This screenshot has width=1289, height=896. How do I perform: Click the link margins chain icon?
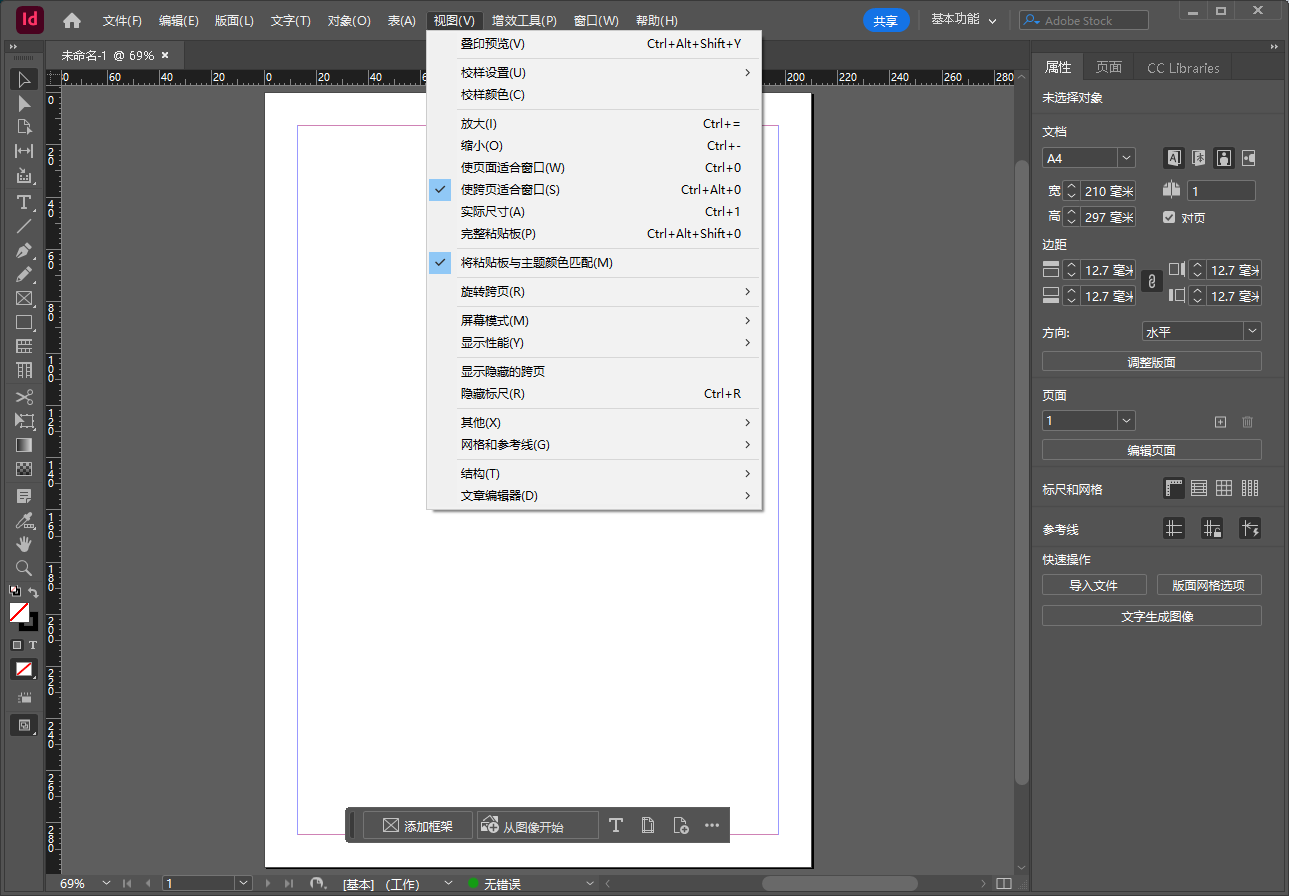click(1151, 282)
